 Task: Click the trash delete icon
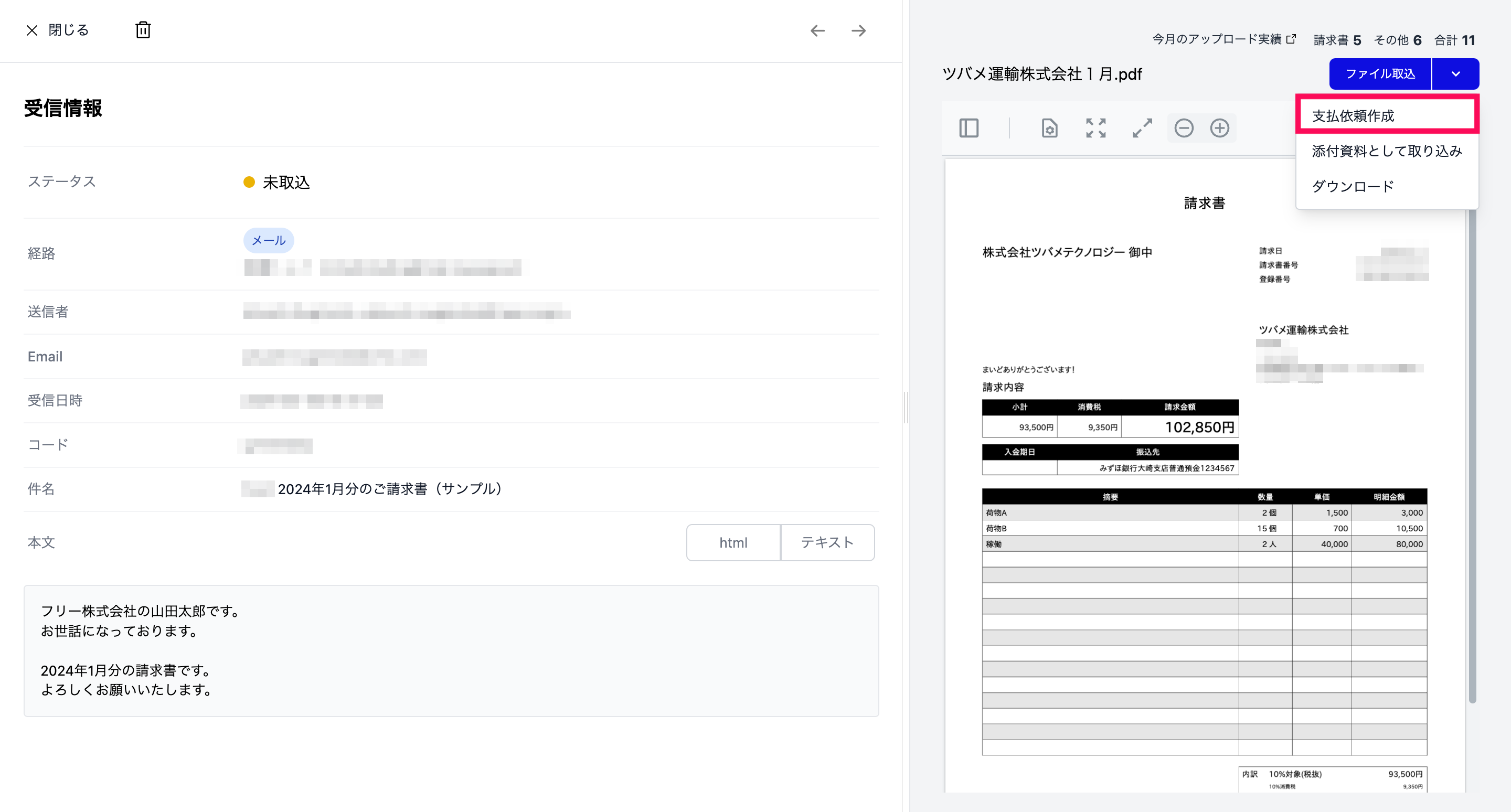click(143, 30)
